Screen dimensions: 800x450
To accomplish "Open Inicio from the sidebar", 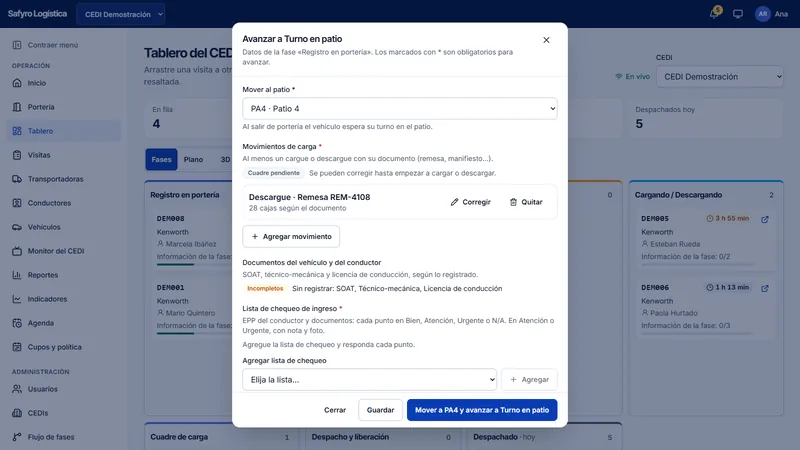I will [x=63, y=83].
